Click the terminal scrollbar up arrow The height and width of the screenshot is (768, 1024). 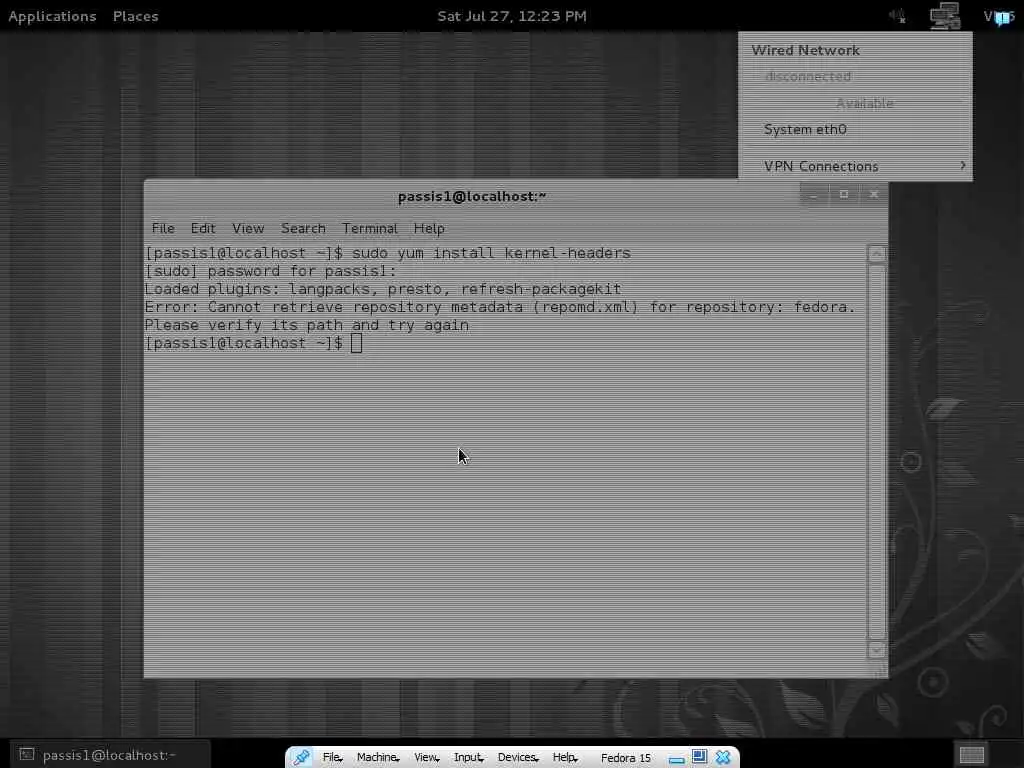pyautogui.click(x=876, y=253)
